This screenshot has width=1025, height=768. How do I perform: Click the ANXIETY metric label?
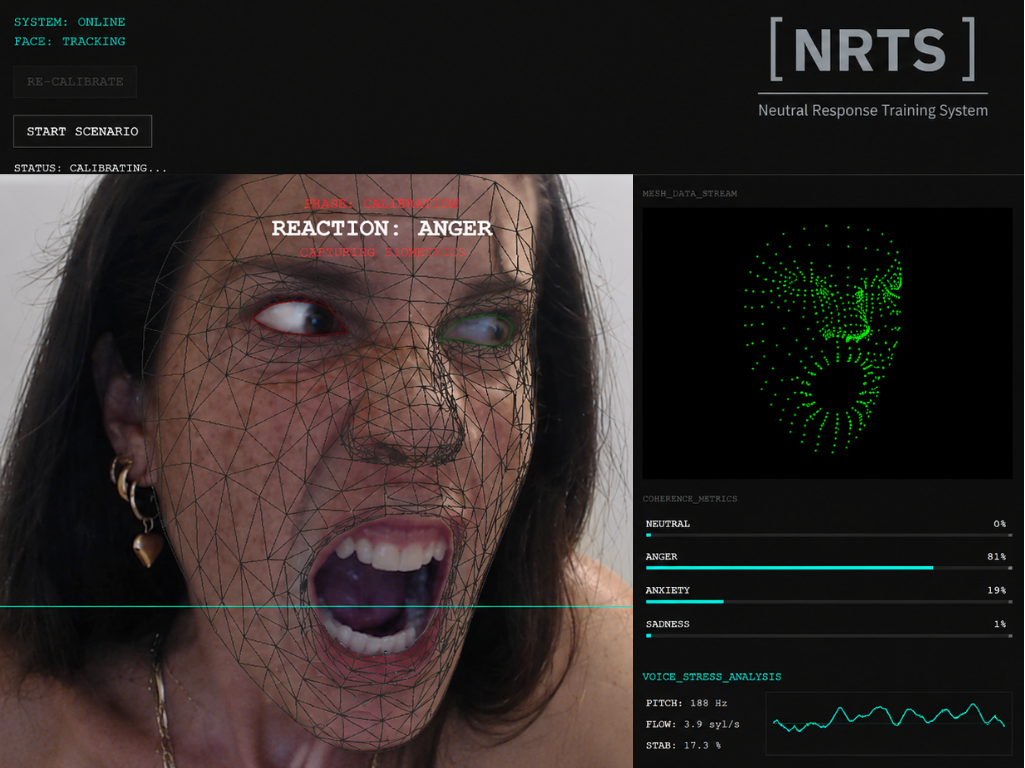[x=667, y=590]
